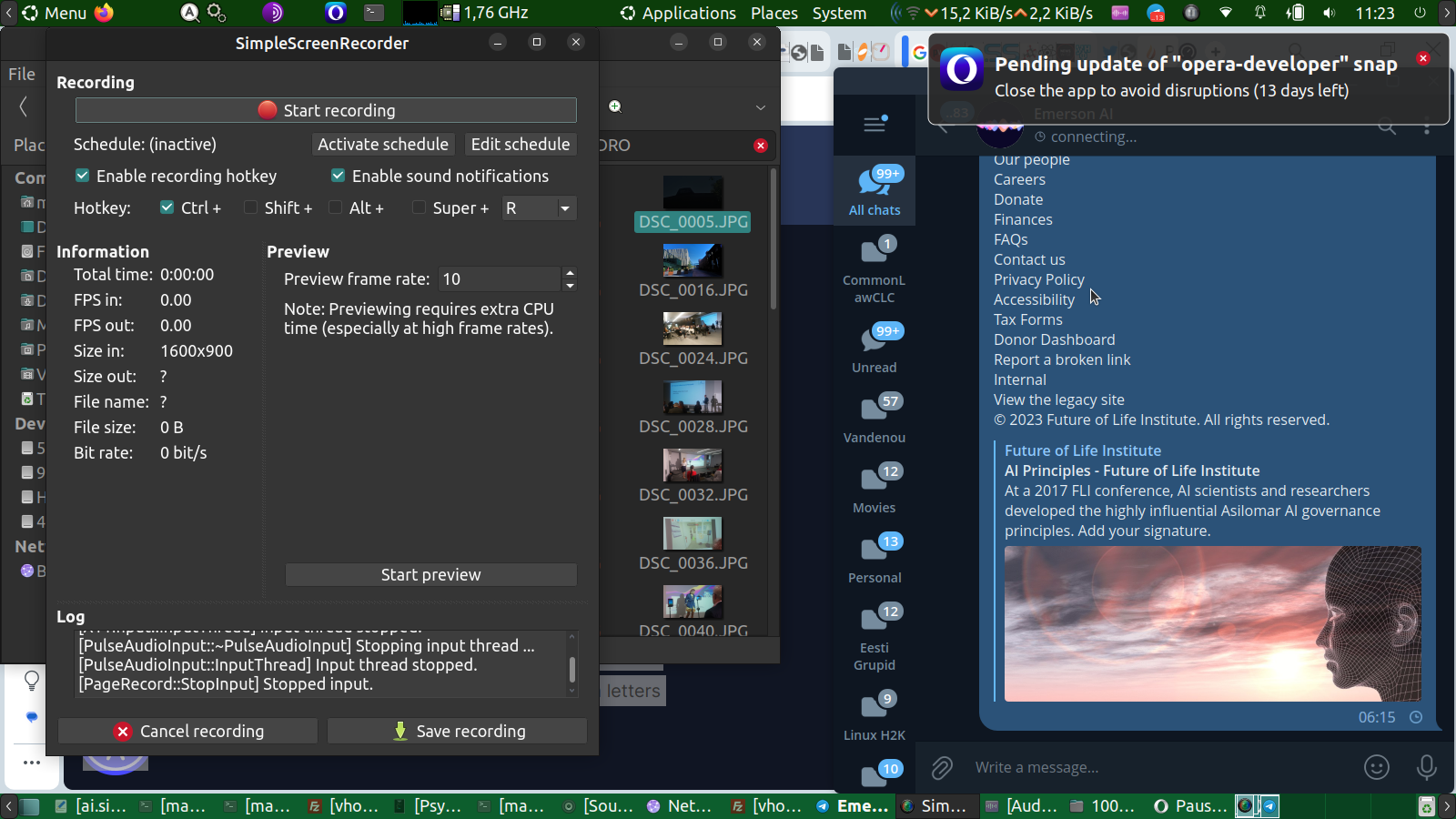Click the Telegram hamburger menu icon
1456x819 pixels.
875,125
